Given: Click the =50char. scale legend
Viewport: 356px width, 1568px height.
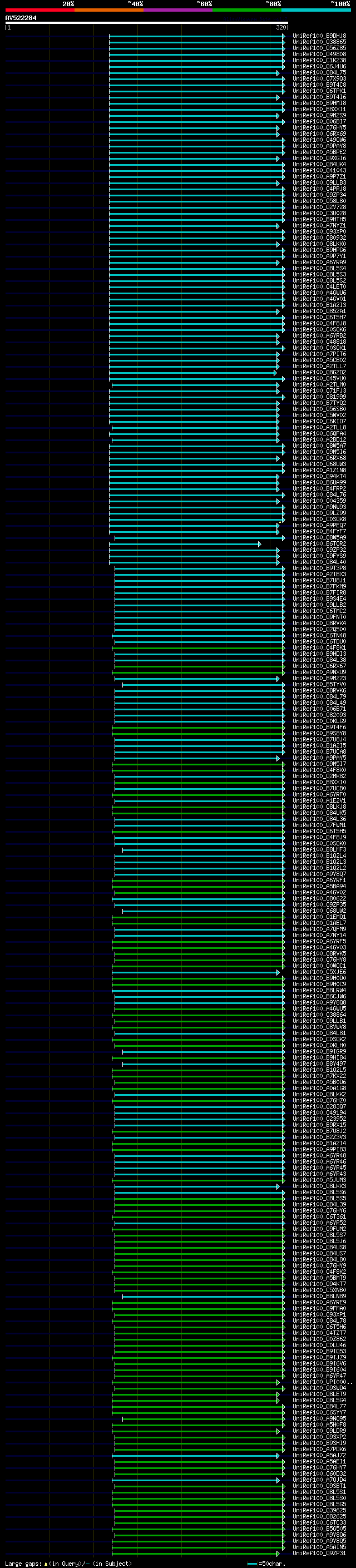Looking at the screenshot, I should (x=266, y=1564).
